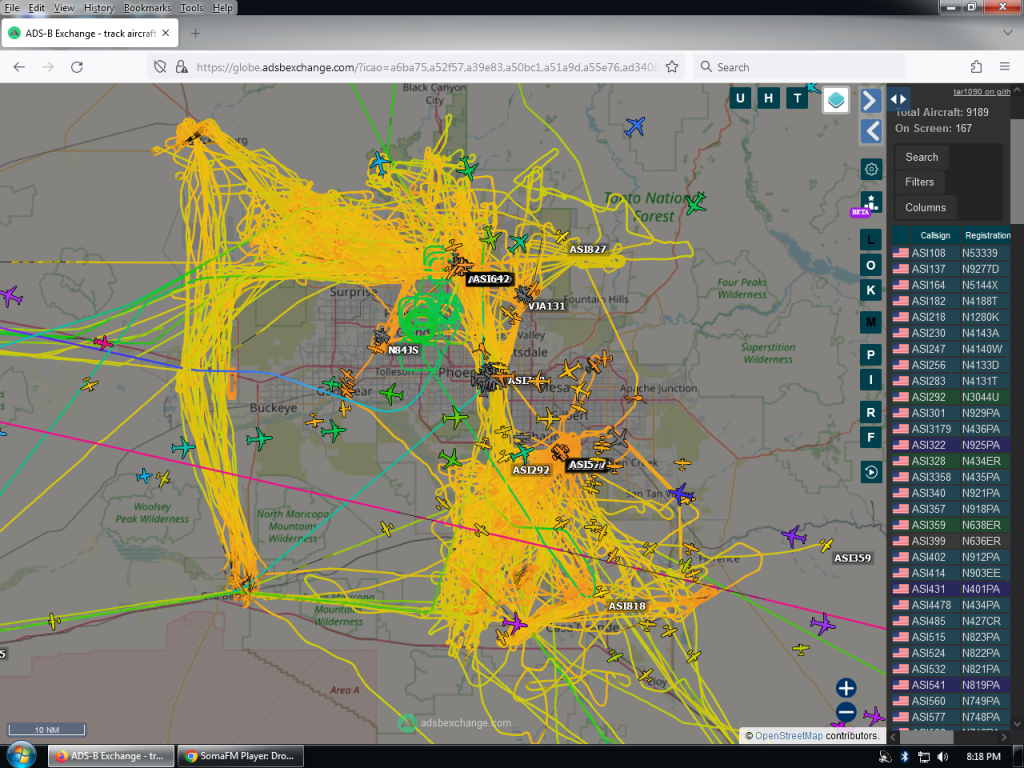
Task: Open the History menu
Action: (99, 8)
